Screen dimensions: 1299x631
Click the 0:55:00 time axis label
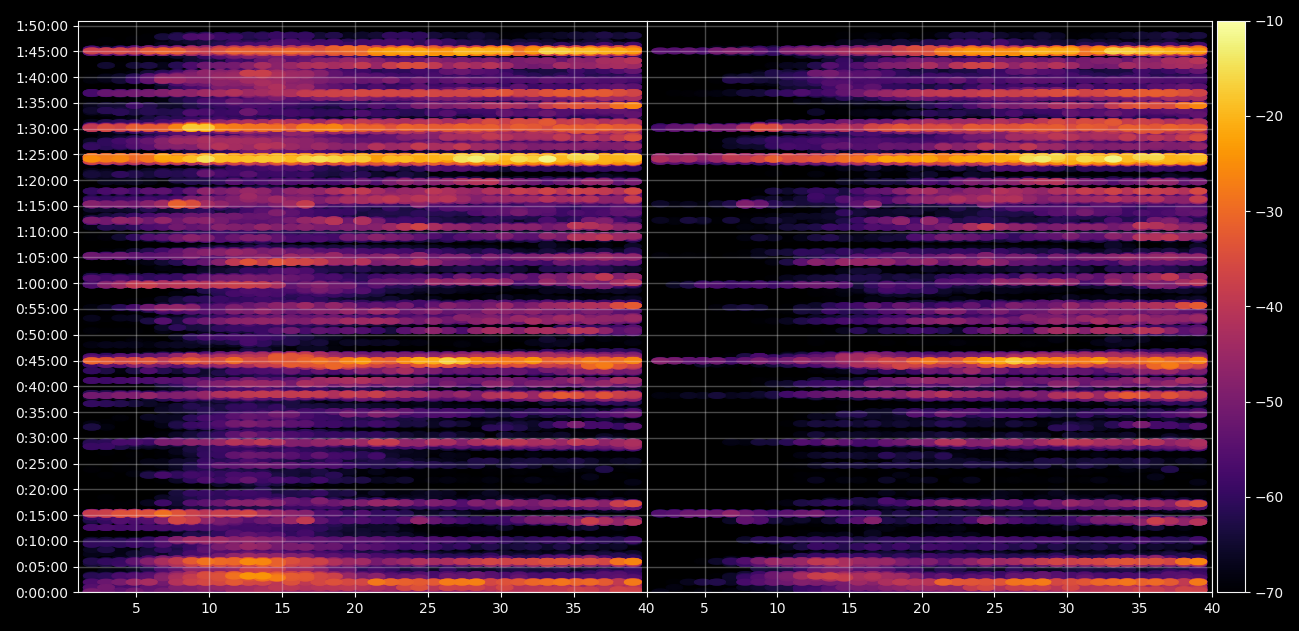[x=43, y=309]
